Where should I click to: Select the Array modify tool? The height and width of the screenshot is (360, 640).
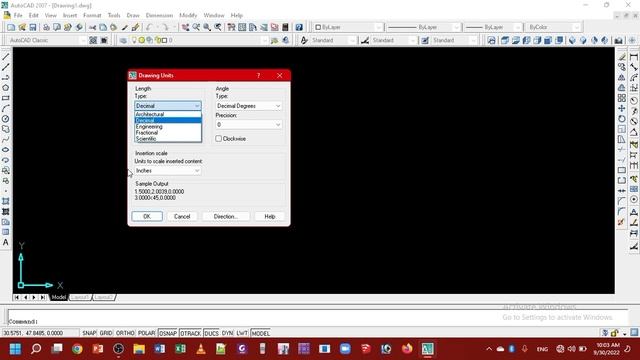click(x=622, y=98)
